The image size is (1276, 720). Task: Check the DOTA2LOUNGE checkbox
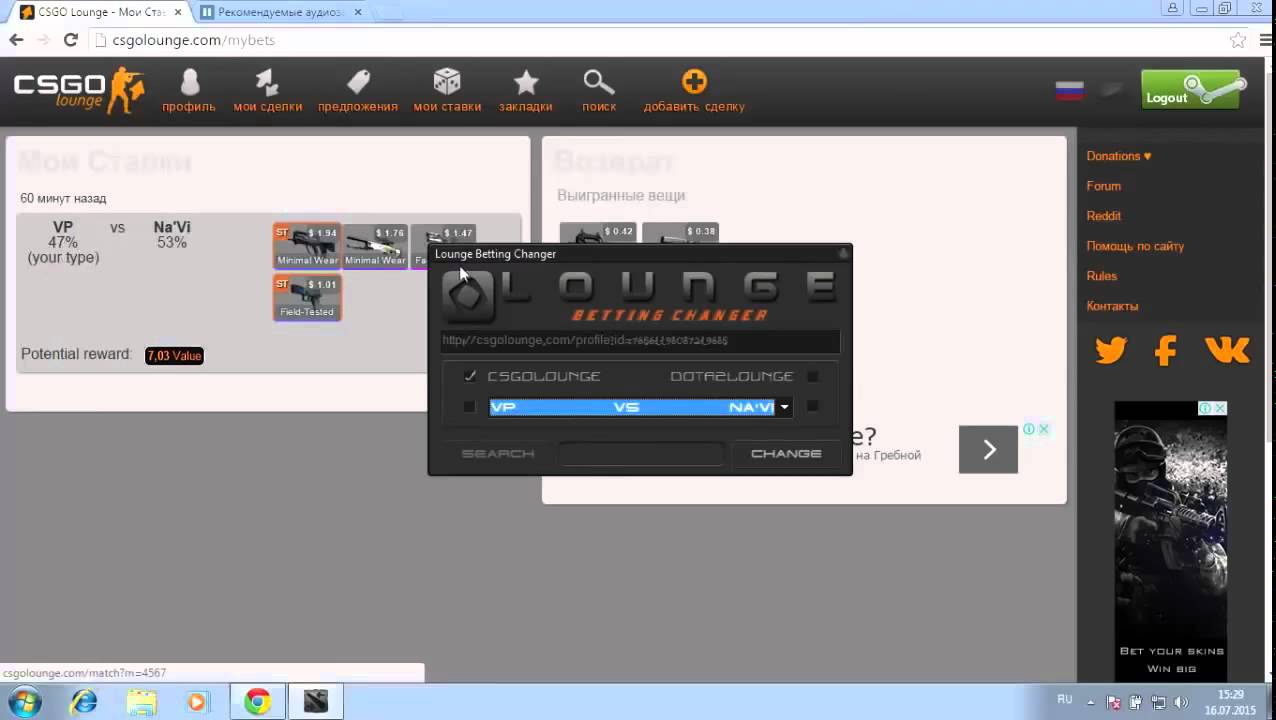click(x=813, y=376)
